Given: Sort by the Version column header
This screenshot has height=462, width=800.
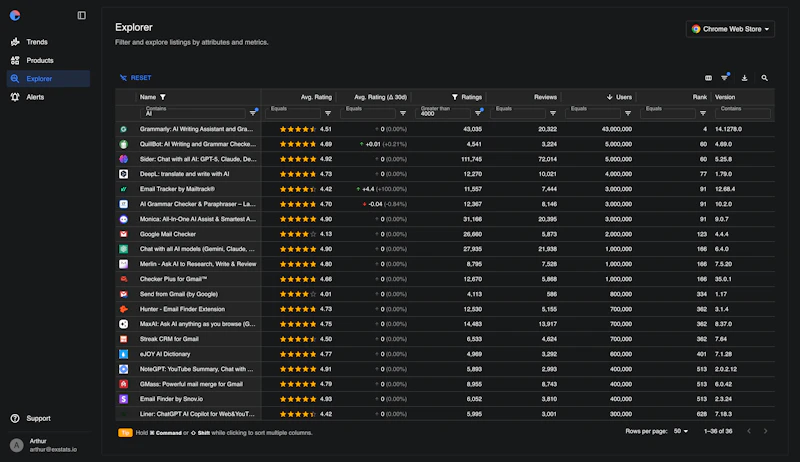Looking at the screenshot, I should (725, 97).
